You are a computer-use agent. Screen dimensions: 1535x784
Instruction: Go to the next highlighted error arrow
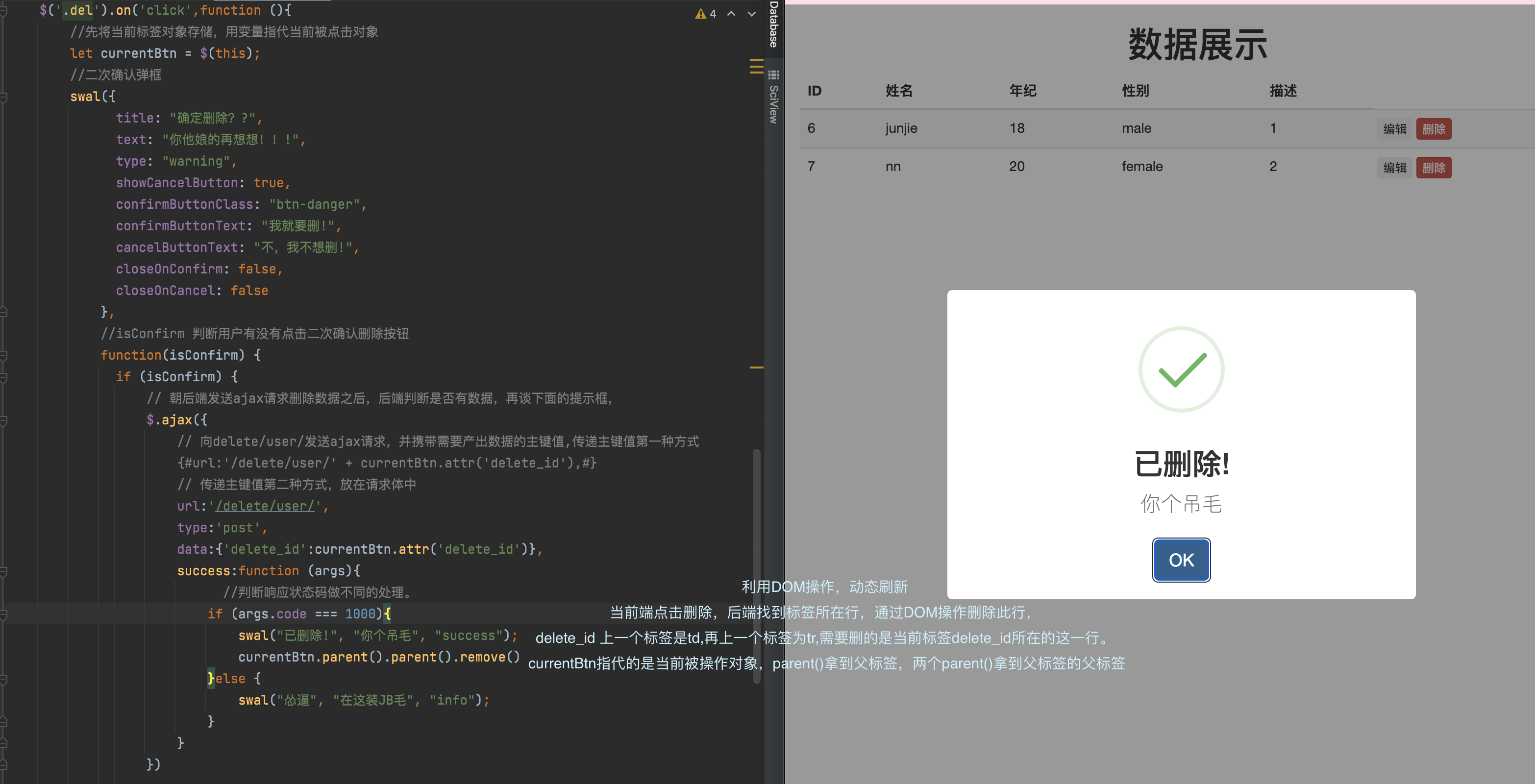pyautogui.click(x=751, y=13)
